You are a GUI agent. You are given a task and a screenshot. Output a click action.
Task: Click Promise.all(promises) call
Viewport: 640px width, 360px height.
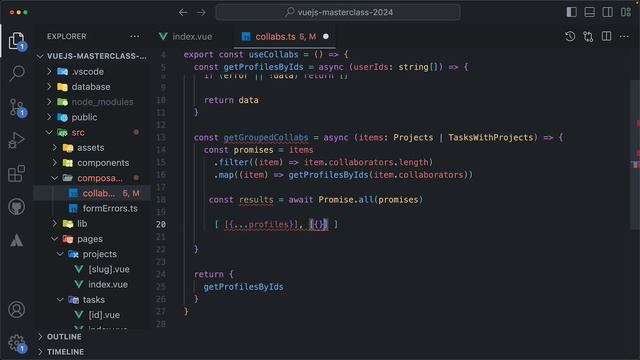click(371, 200)
